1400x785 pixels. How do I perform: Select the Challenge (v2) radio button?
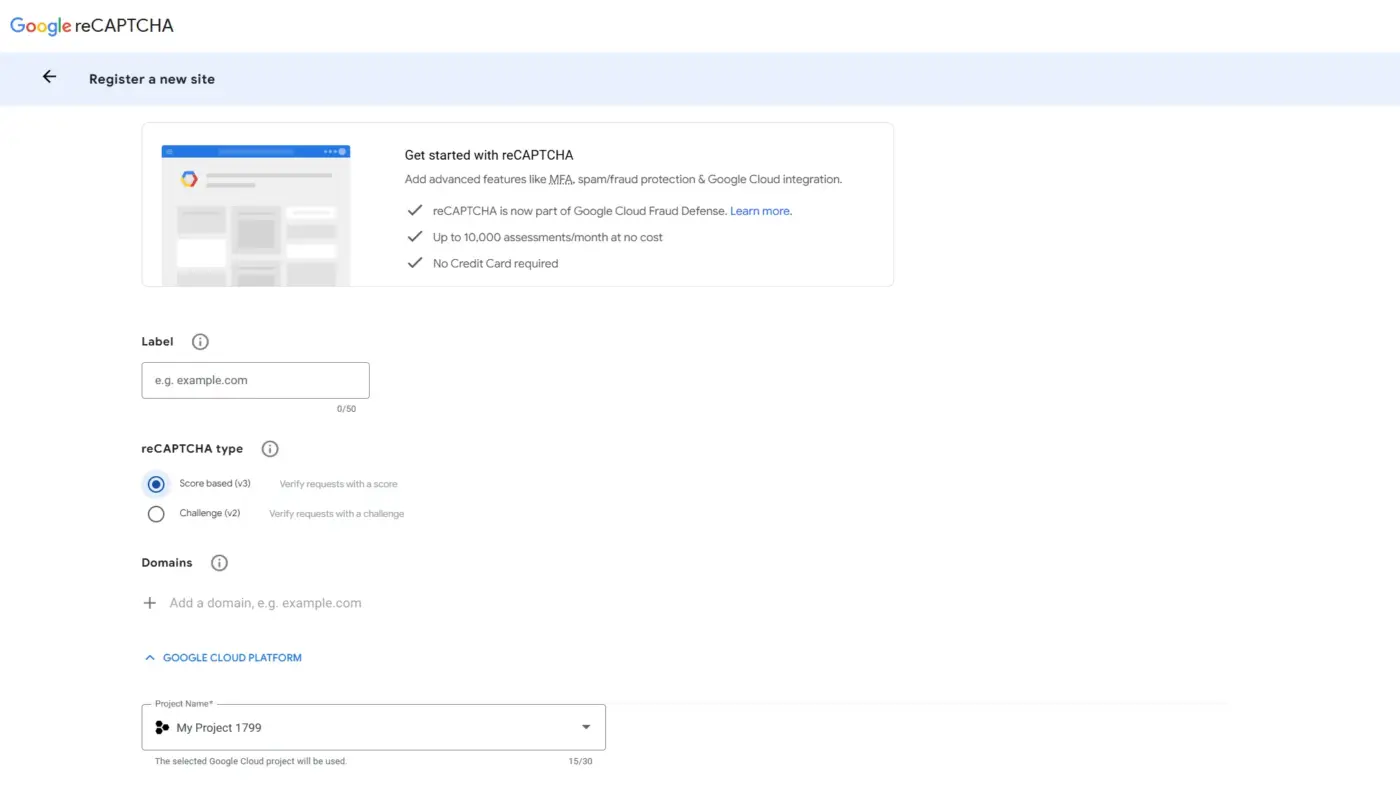point(156,514)
